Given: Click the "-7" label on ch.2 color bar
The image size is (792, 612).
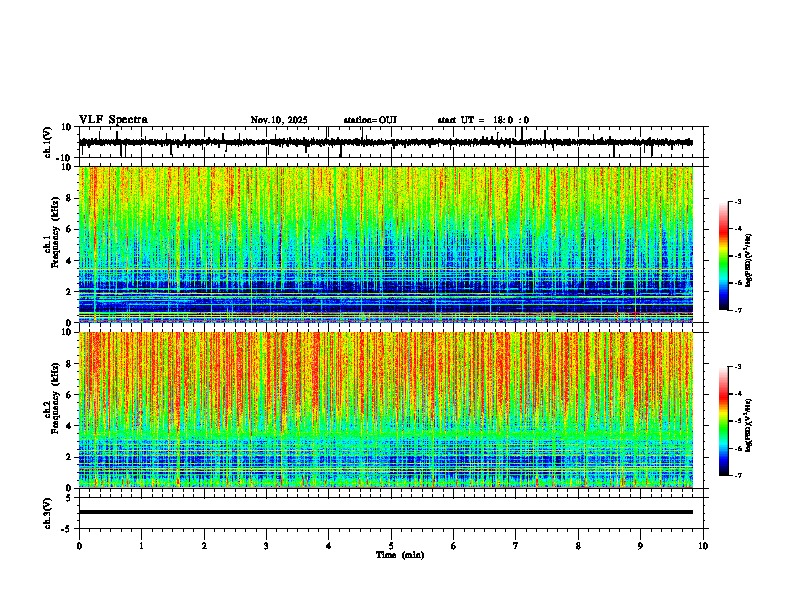Looking at the screenshot, I should [738, 475].
